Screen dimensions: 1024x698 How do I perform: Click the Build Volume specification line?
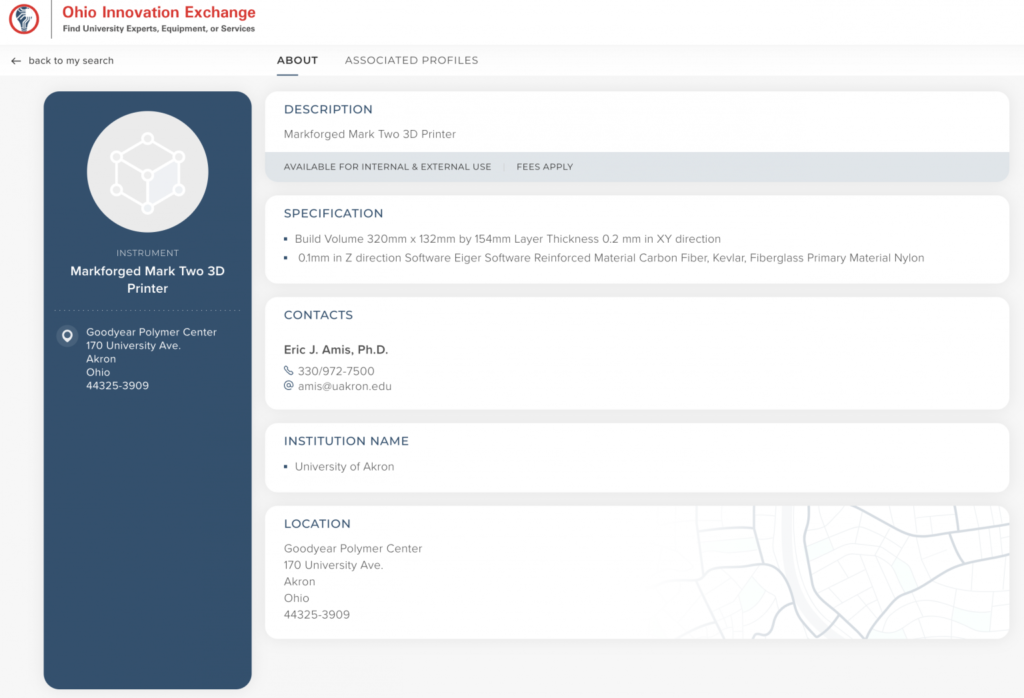click(x=507, y=239)
